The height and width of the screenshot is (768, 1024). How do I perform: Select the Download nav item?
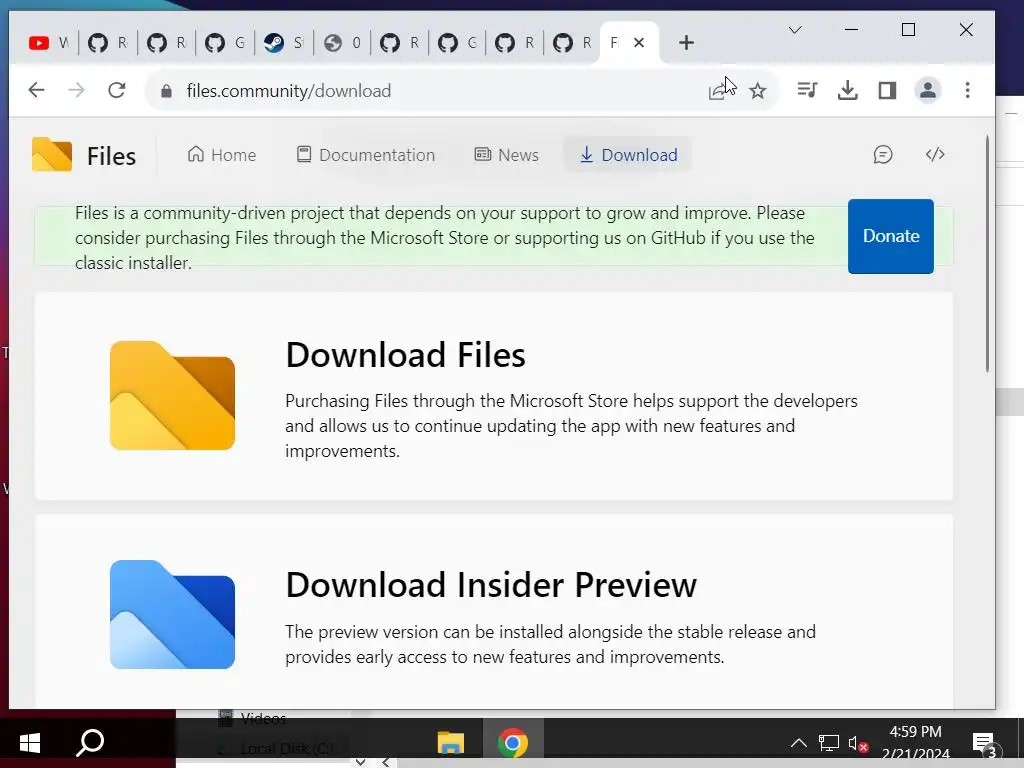(x=628, y=155)
